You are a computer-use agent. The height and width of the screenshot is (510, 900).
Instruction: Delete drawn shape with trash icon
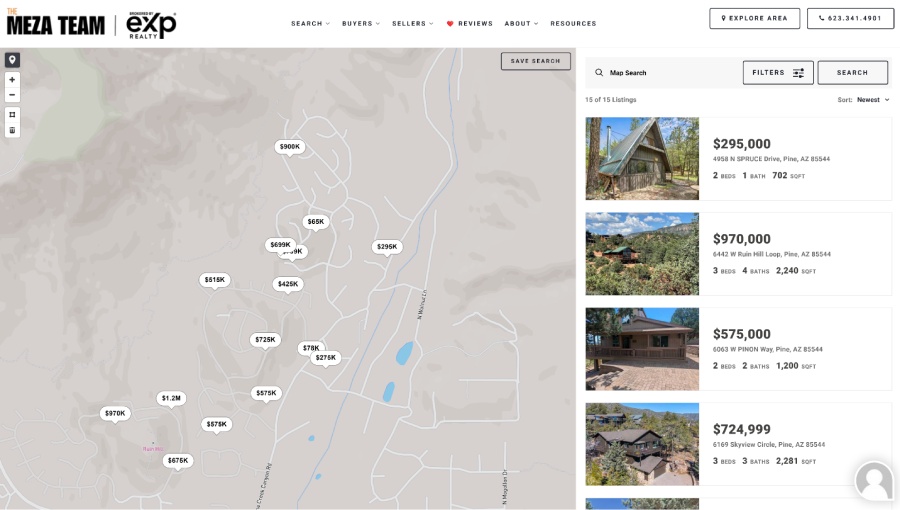click(x=12, y=130)
